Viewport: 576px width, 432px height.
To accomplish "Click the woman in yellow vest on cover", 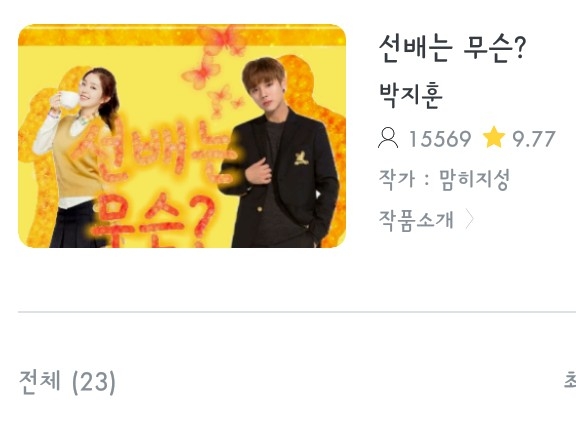I will coord(77,158).
